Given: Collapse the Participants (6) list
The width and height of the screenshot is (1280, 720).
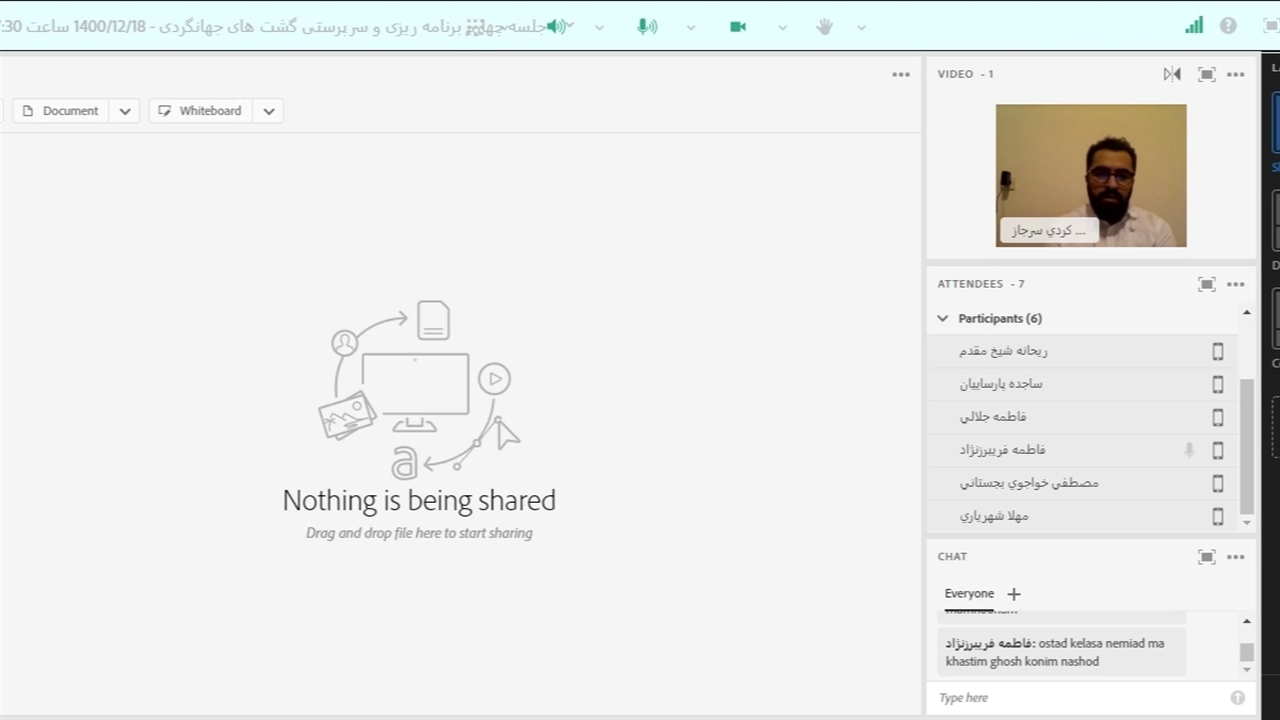Looking at the screenshot, I should click(x=942, y=318).
